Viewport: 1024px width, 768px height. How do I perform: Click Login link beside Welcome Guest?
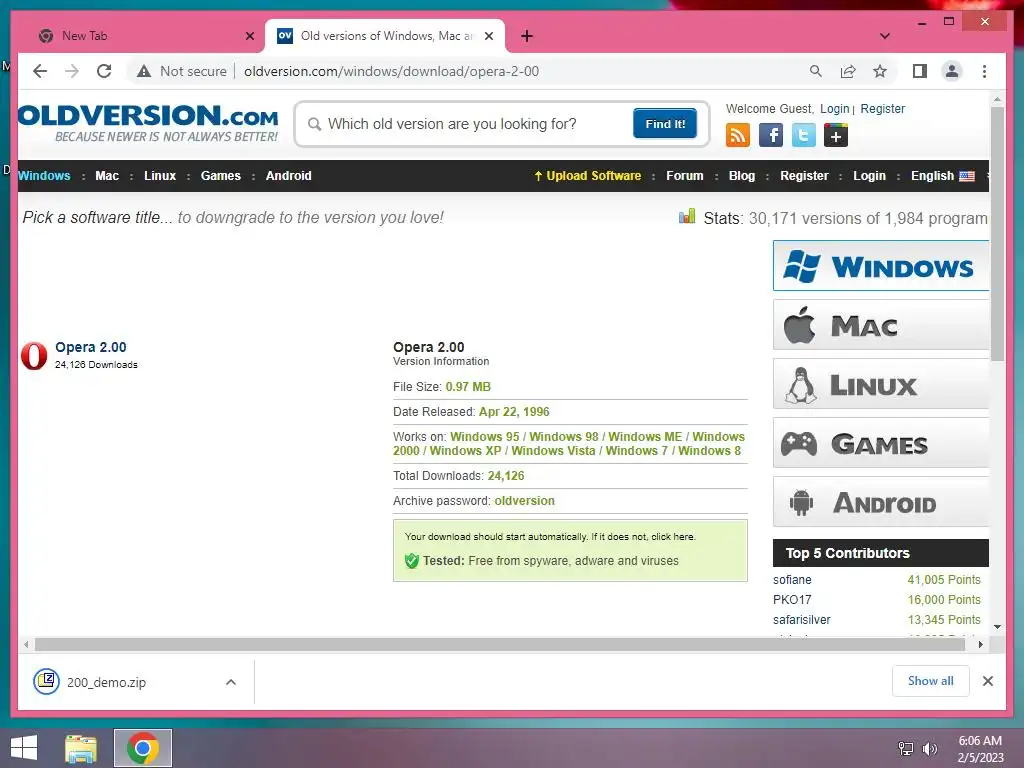tap(835, 108)
